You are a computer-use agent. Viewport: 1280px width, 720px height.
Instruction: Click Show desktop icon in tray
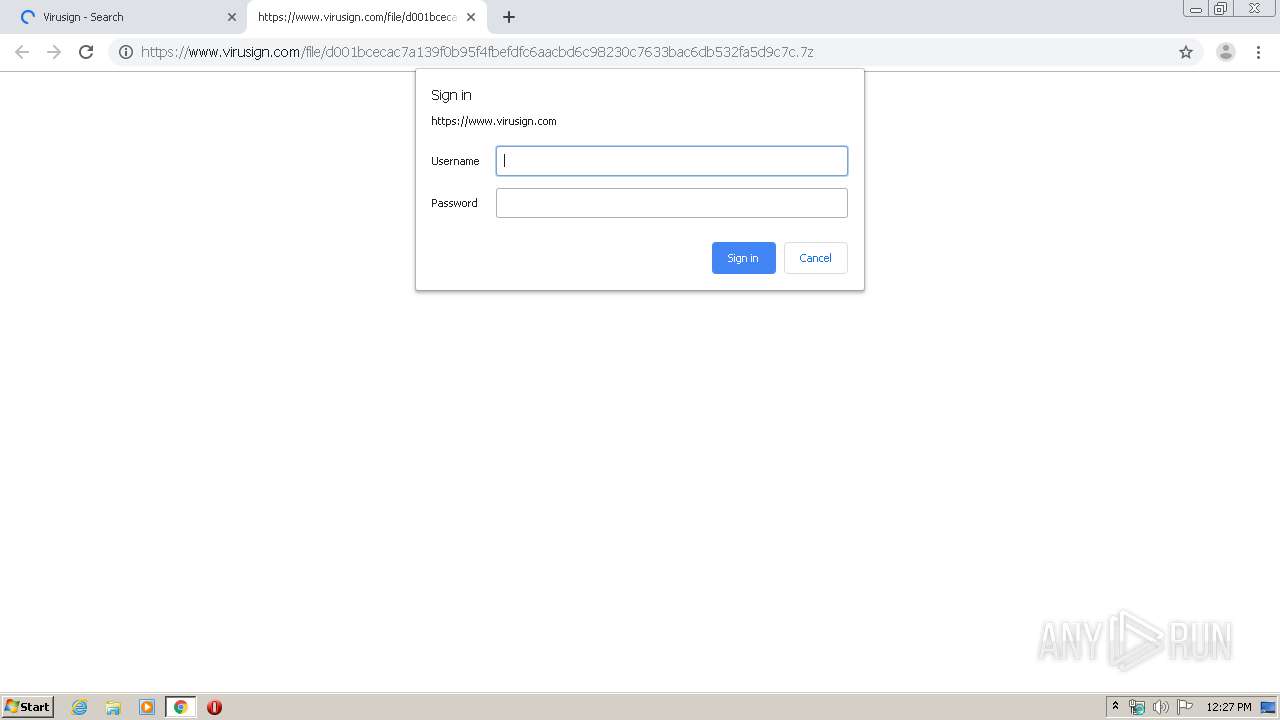(1269, 707)
